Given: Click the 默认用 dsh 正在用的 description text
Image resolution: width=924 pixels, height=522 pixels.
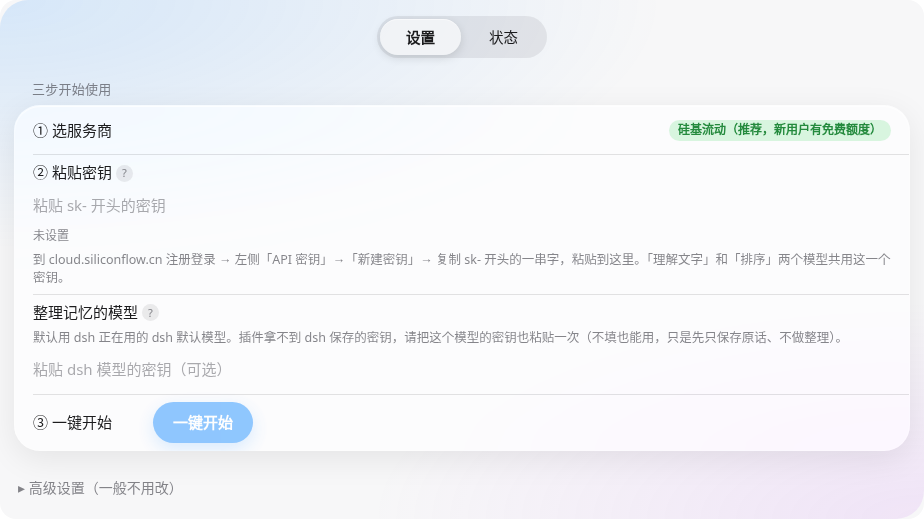Looking at the screenshot, I should click(440, 338).
